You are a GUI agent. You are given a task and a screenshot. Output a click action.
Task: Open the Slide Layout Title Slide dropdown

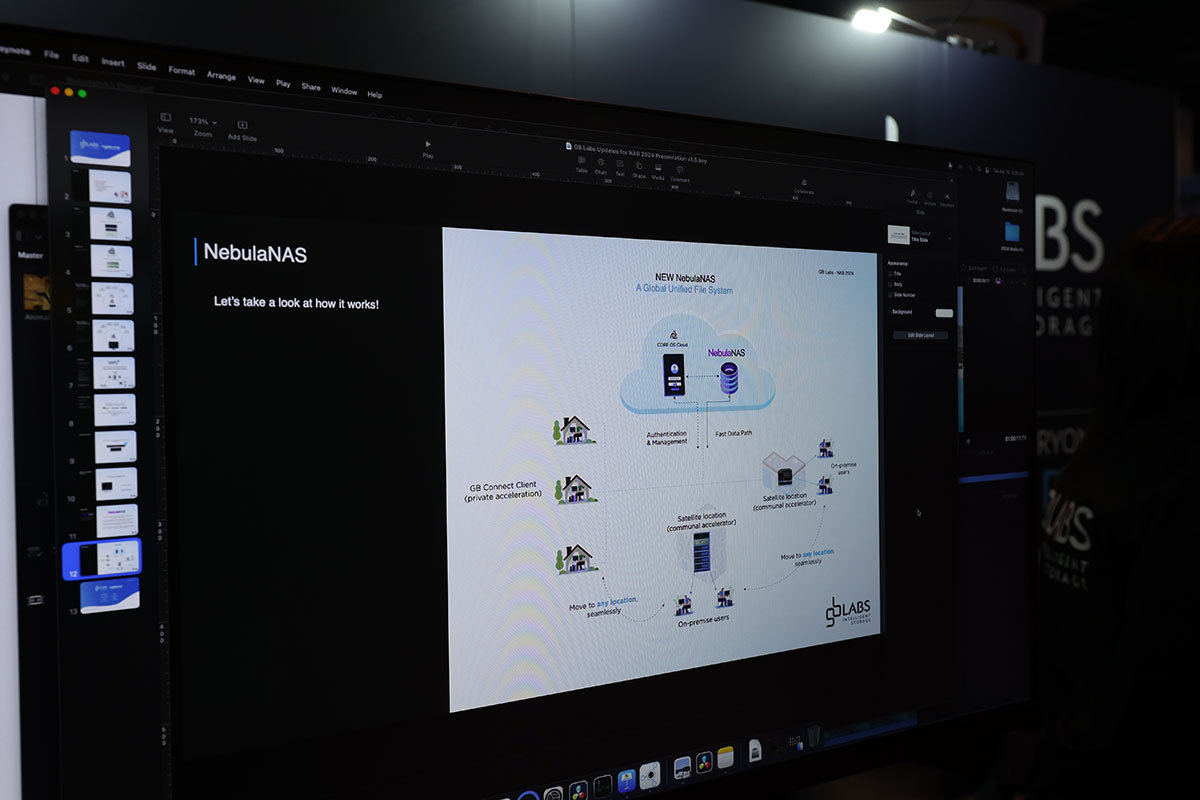point(918,236)
